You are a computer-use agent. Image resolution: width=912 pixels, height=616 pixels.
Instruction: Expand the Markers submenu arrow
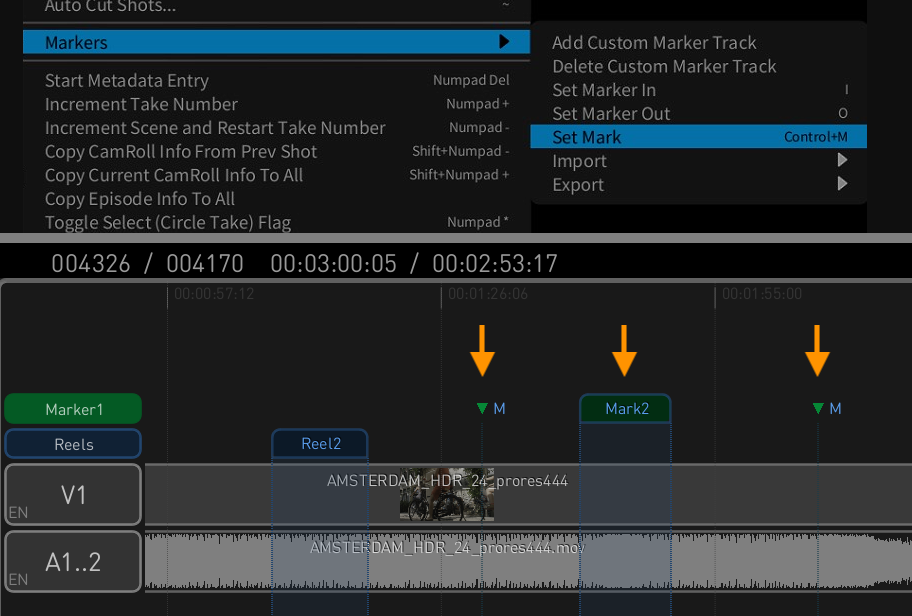504,42
